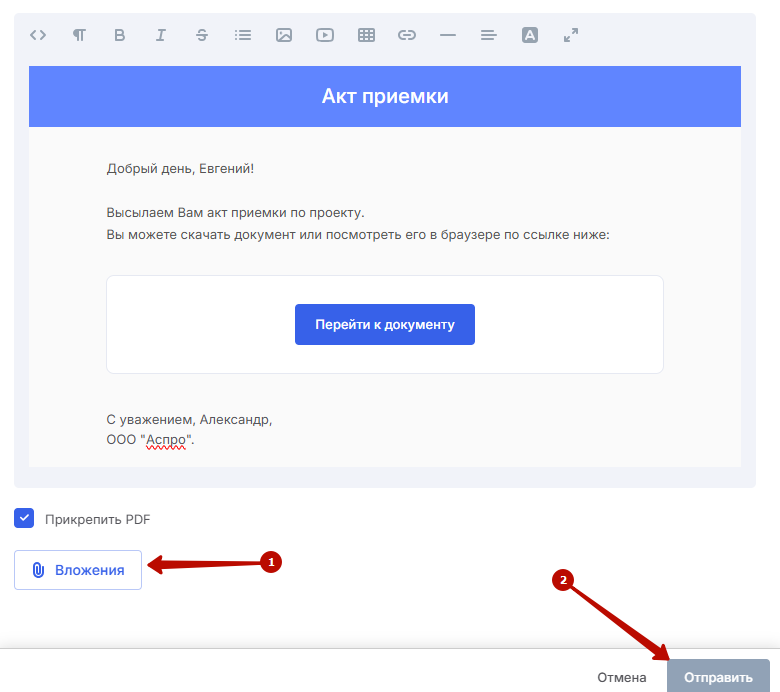Click the Прикрепить PDF label
The image size is (780, 692).
tap(98, 519)
